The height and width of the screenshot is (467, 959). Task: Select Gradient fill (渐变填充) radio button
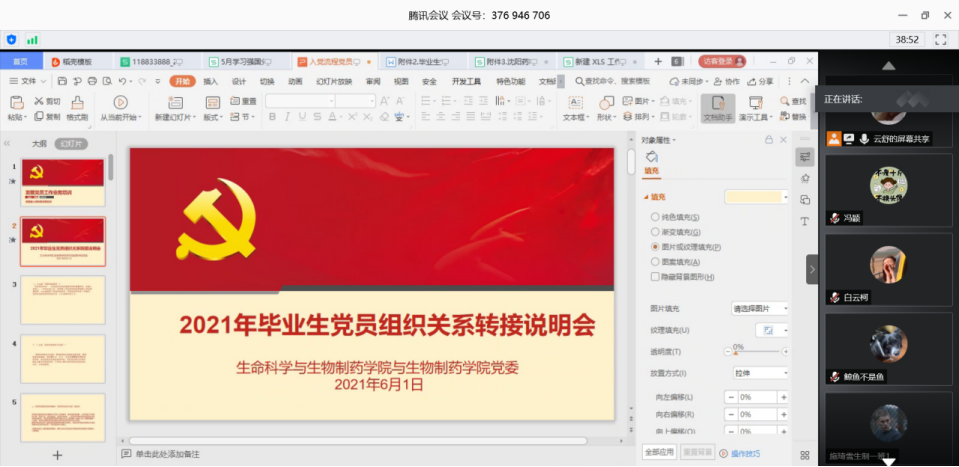click(655, 232)
